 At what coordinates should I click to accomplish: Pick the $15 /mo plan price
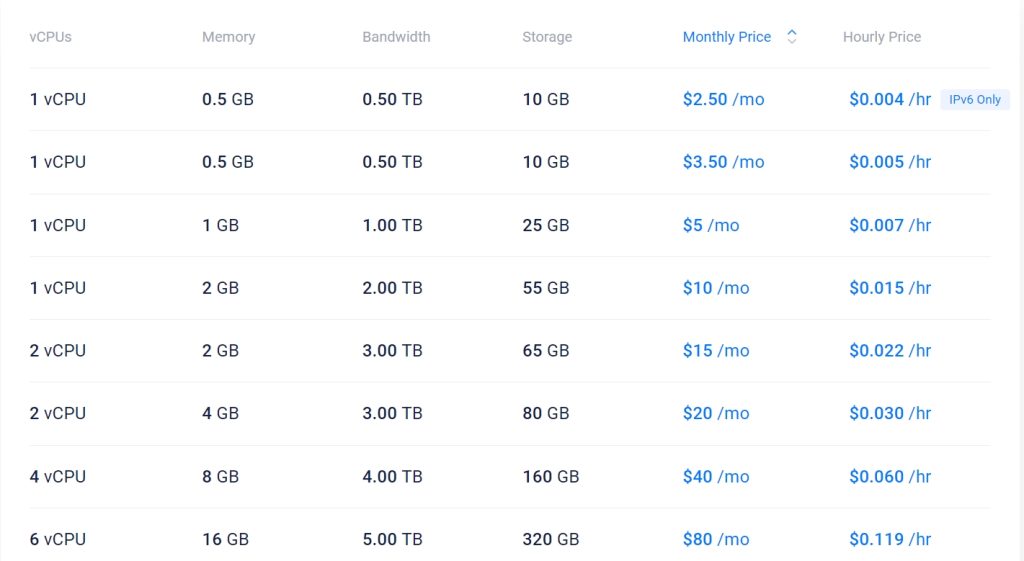point(716,351)
